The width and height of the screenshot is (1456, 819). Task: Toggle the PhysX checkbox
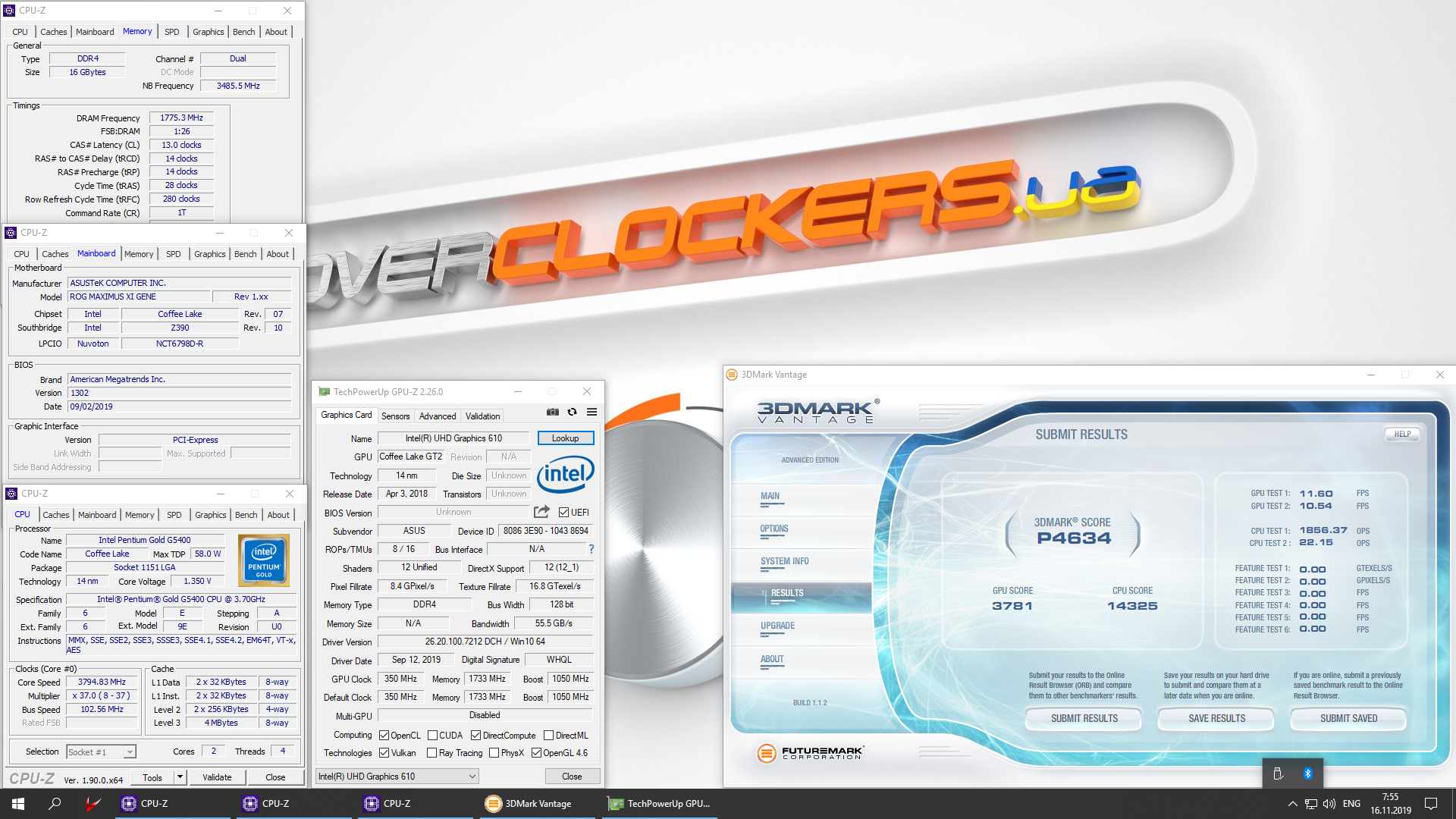click(x=494, y=753)
